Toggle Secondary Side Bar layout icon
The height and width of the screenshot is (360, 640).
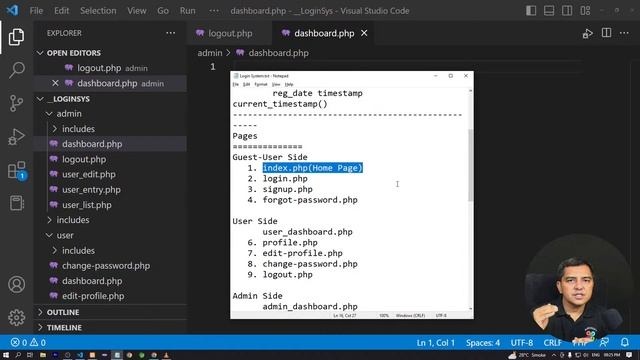coord(567,11)
